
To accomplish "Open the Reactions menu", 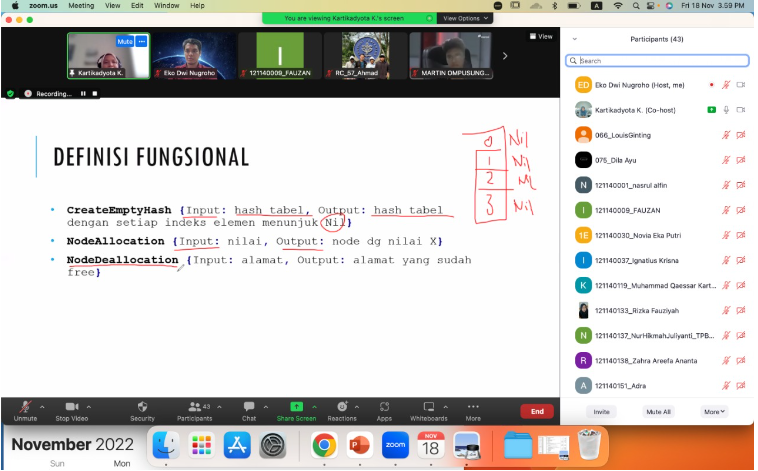I will click(342, 407).
